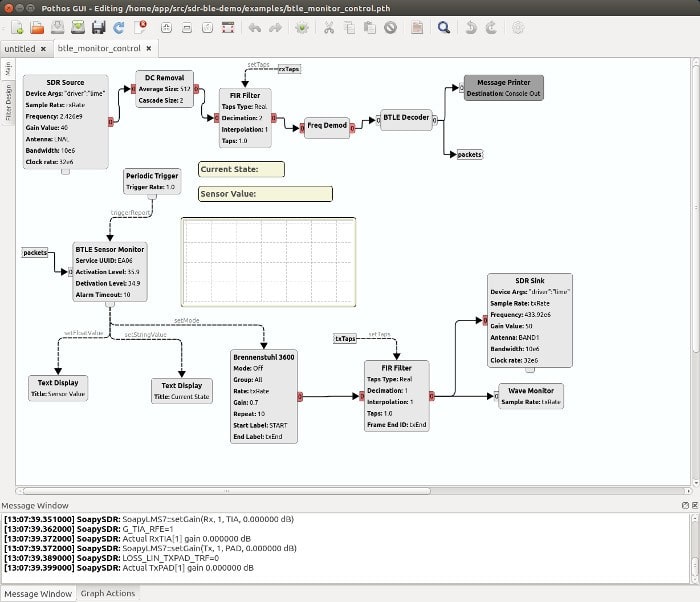Switch to the untitled tab

(20, 49)
